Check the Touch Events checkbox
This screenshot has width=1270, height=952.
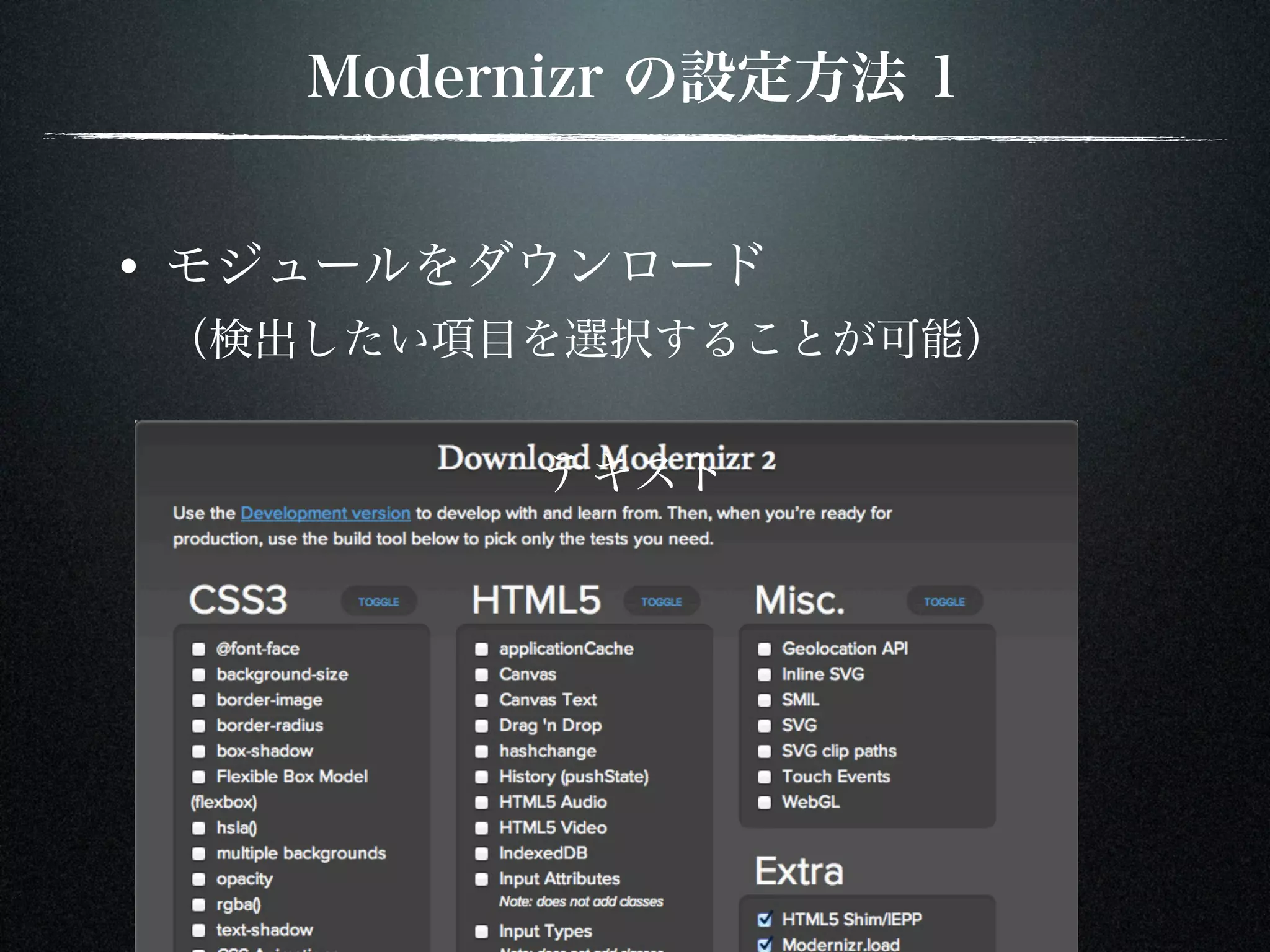point(764,777)
